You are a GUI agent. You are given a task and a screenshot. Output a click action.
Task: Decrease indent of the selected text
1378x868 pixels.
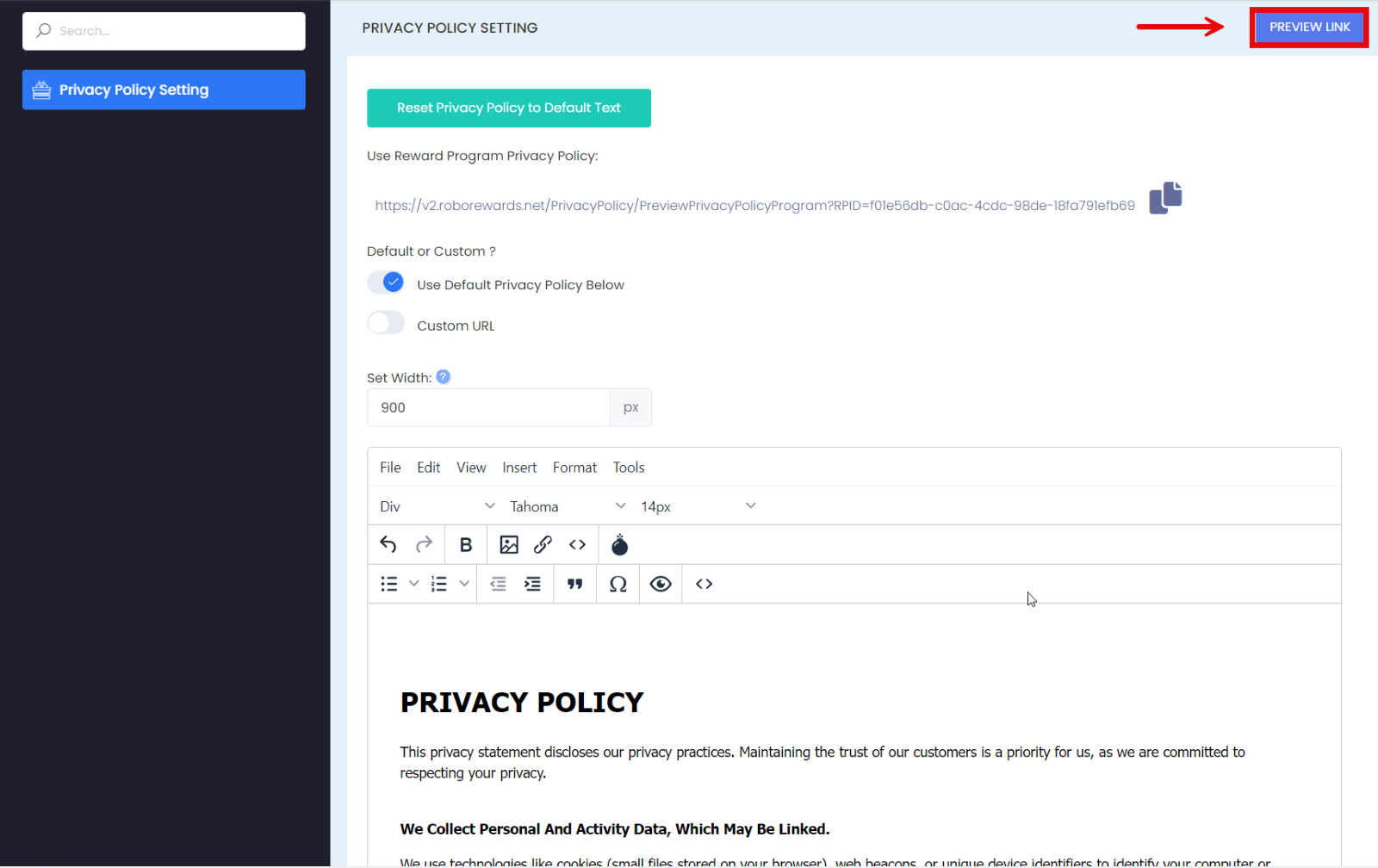pos(498,584)
